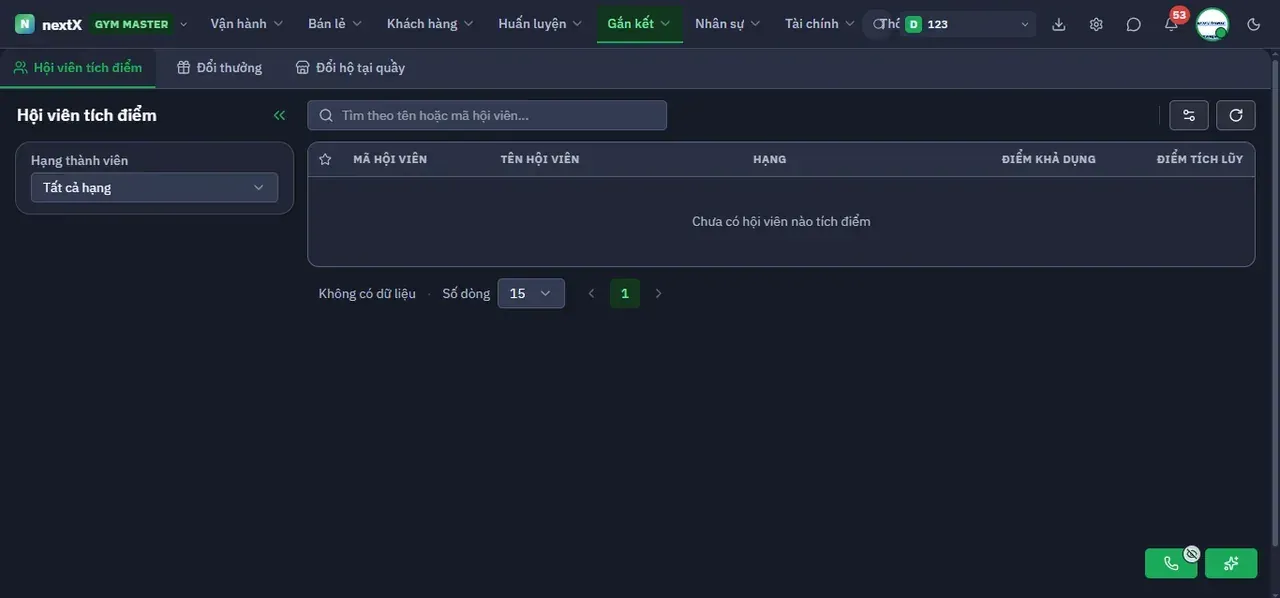Screen dimensions: 1280x598
Task: Focus the member name or code search field
Action: click(x=487, y=115)
